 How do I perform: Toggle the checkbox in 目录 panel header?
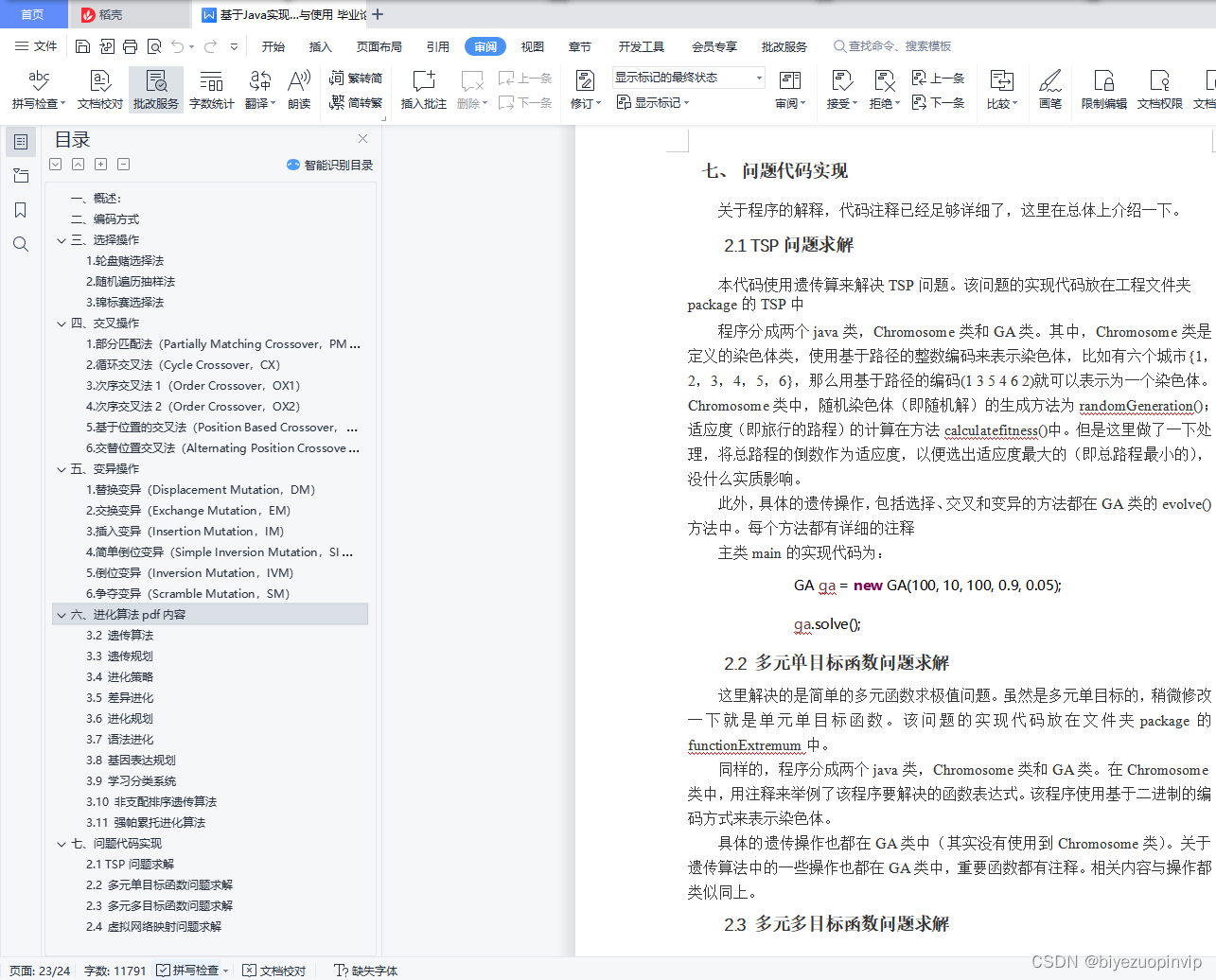click(x=55, y=164)
